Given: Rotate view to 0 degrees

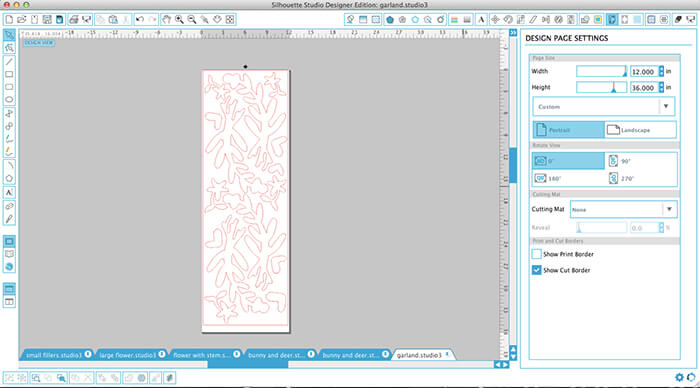Looking at the screenshot, I should tap(568, 161).
